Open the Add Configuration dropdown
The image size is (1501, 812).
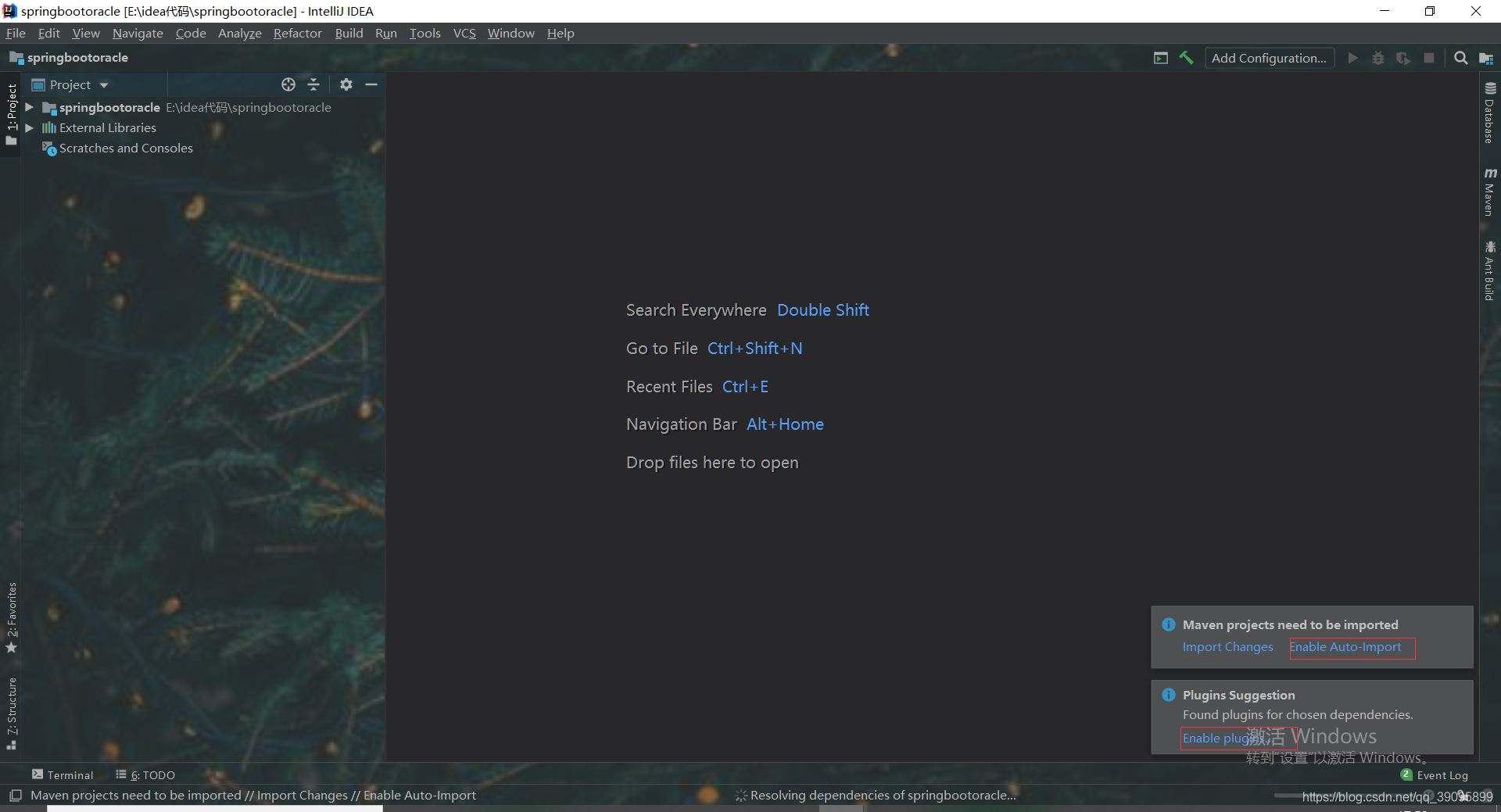click(1269, 58)
